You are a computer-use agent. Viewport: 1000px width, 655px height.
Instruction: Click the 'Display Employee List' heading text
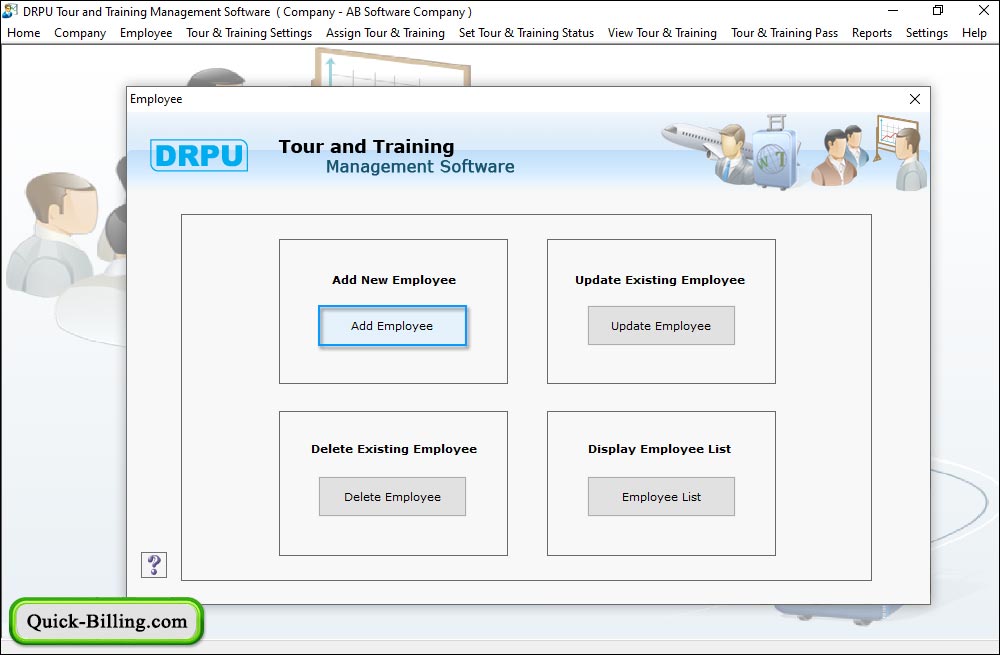[x=659, y=449]
